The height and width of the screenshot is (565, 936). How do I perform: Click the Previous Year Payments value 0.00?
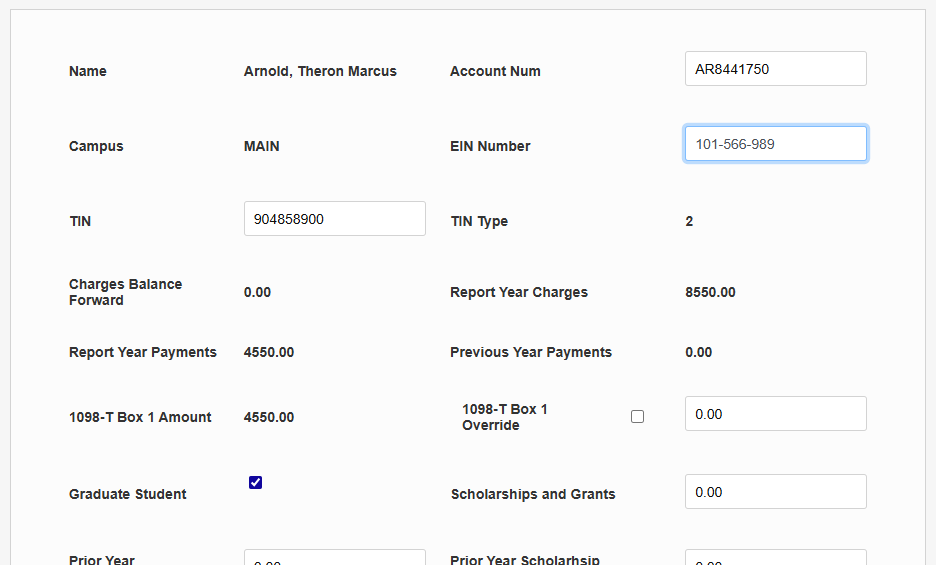coord(698,352)
